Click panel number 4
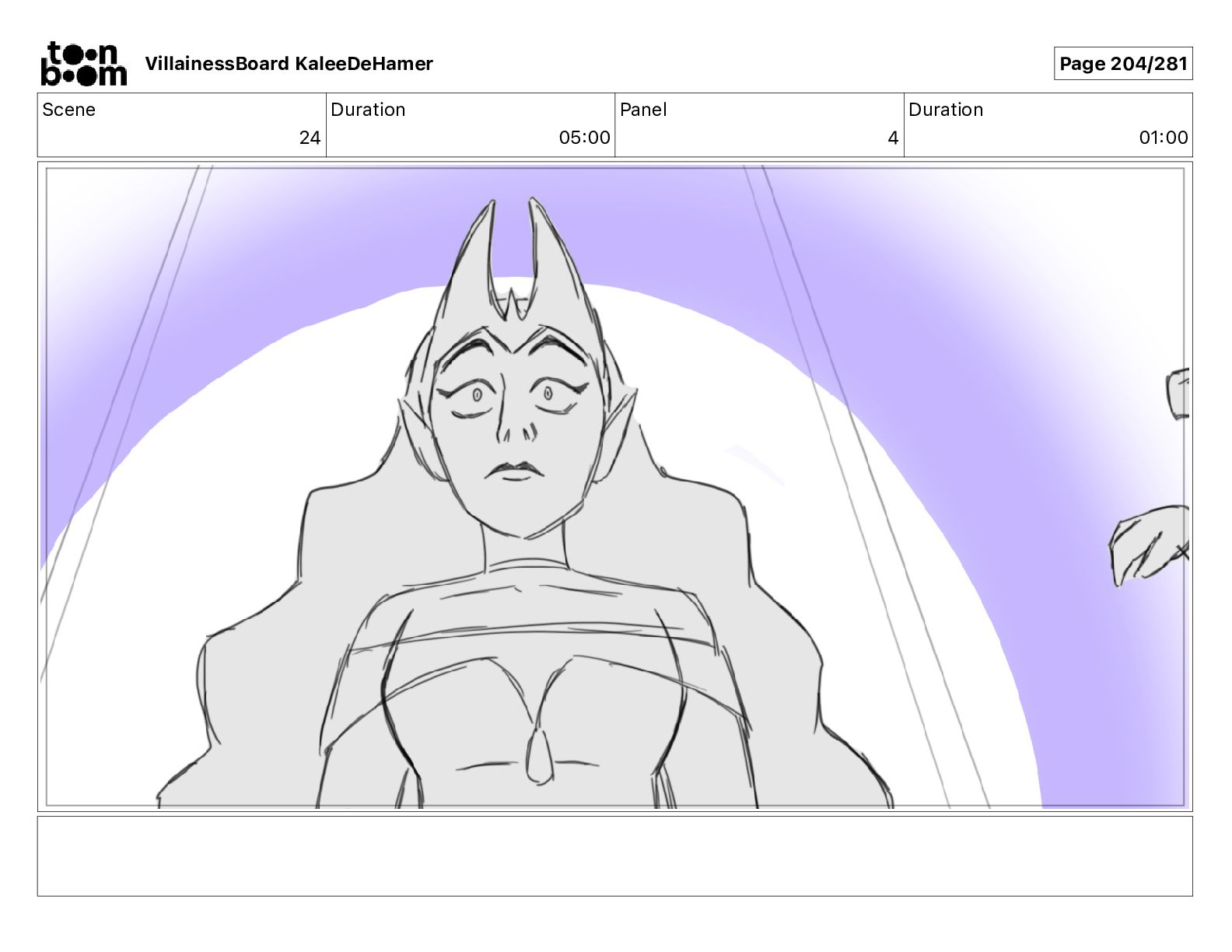This screenshot has width=1232, height=952. 893,138
